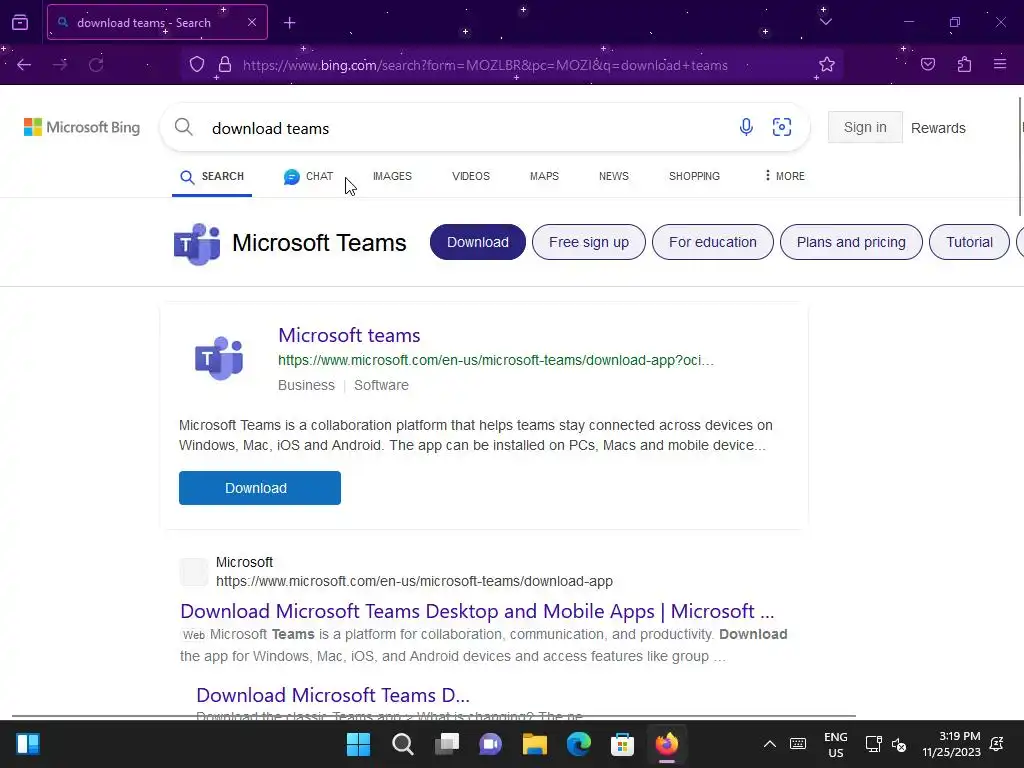The height and width of the screenshot is (768, 1024).
Task: Open touch keyboard tray icon
Action: pos(797,744)
